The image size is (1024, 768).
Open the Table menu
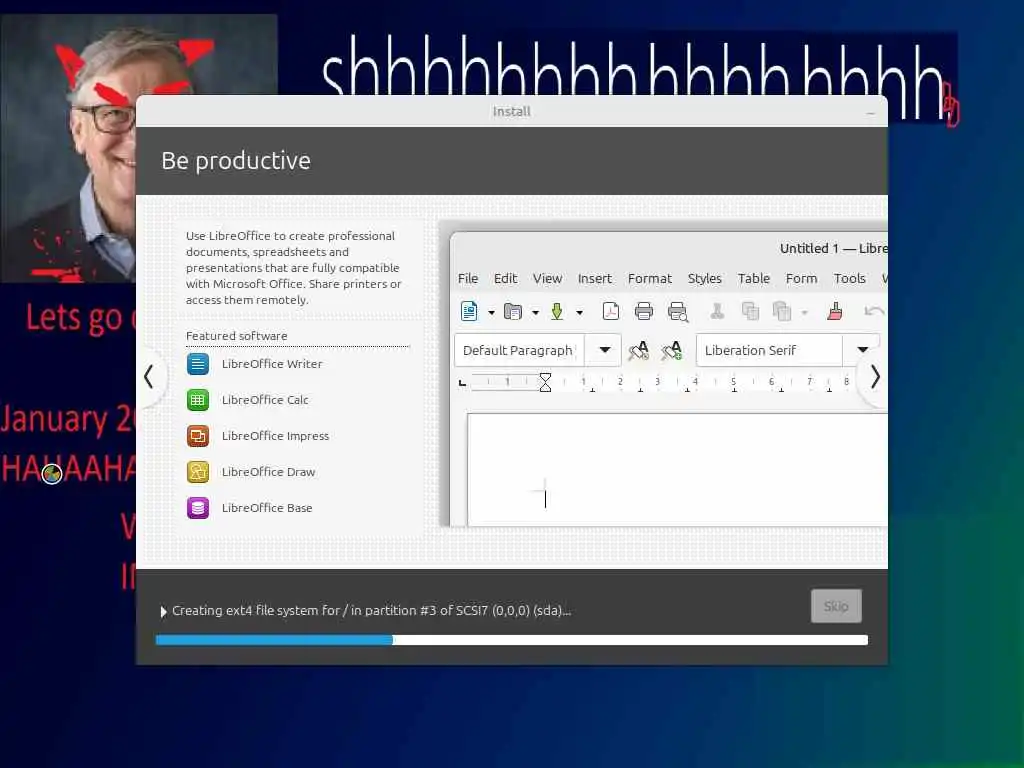[754, 279]
